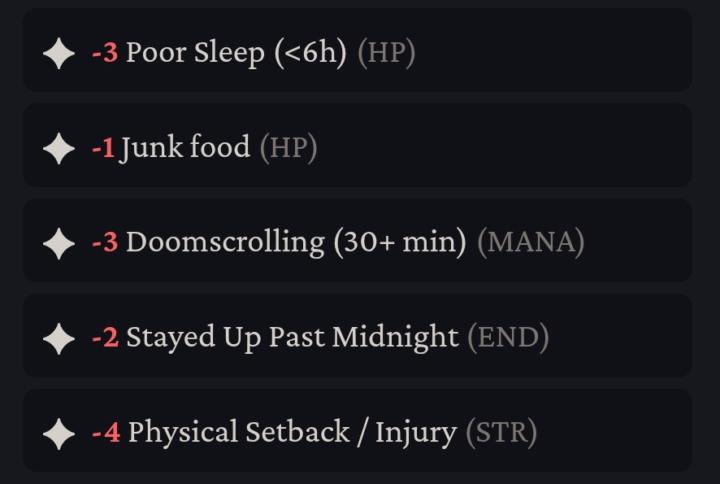Click the red -4 value for Physical Setback

(106, 433)
